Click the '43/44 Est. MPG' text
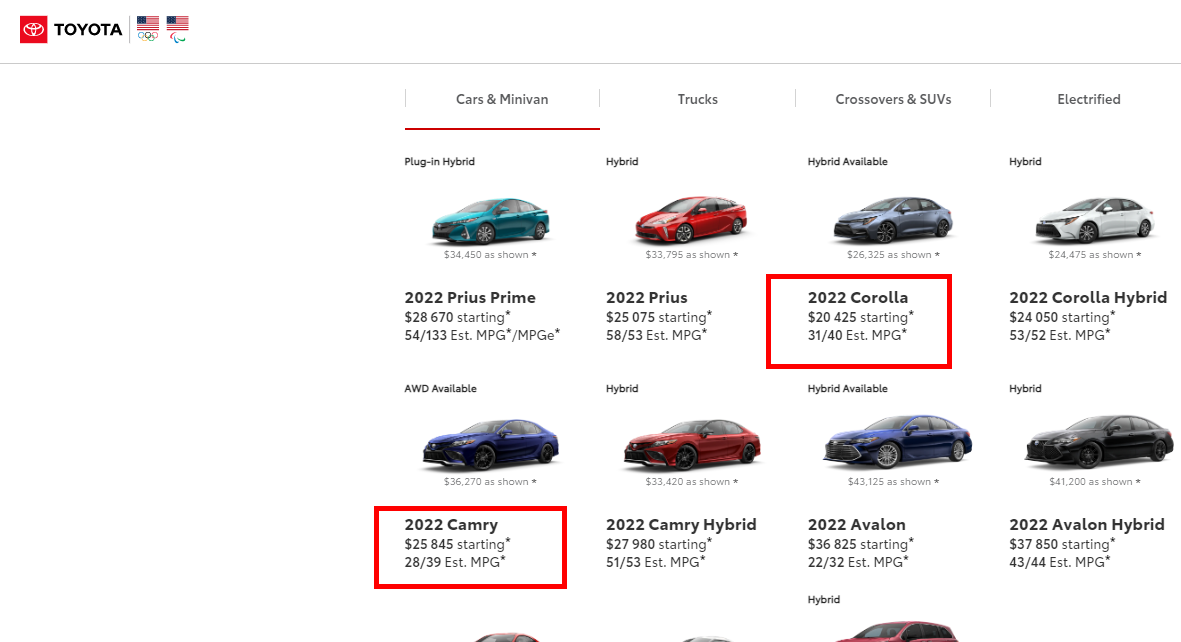This screenshot has width=1181, height=642. [x=1060, y=562]
